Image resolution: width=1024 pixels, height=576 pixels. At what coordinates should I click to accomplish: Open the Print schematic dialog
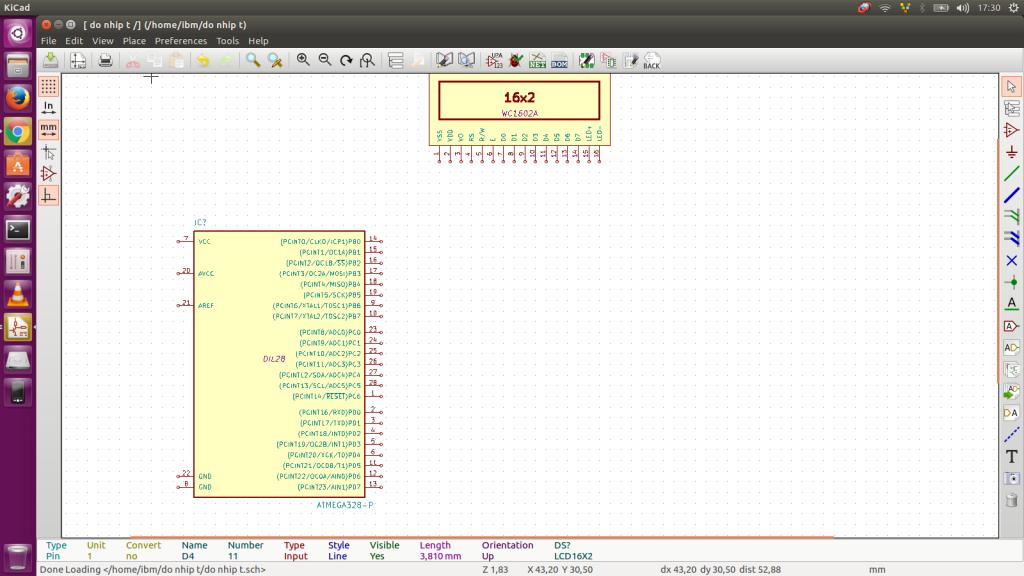coord(105,61)
